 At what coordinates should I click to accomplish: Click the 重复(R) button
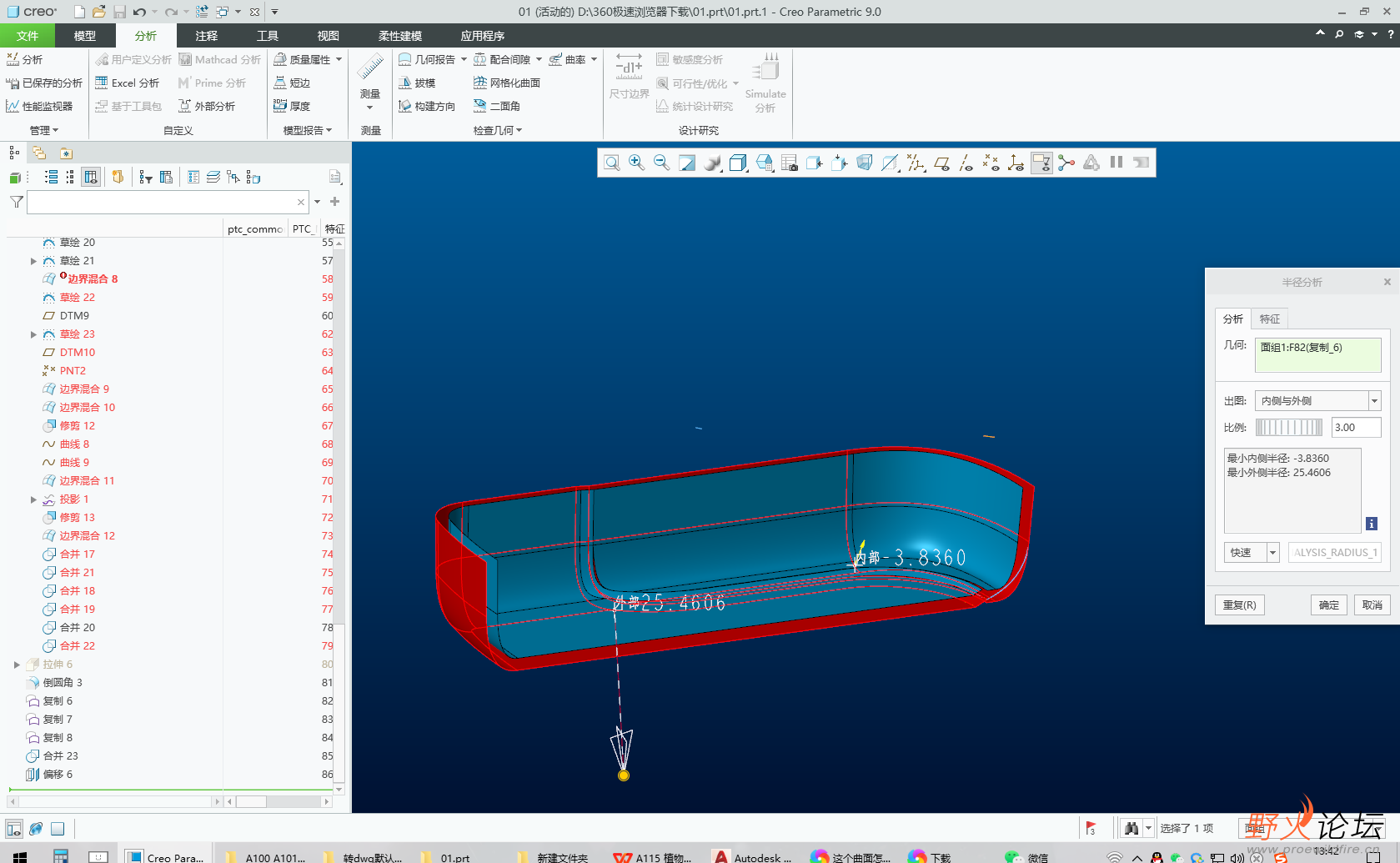[x=1240, y=605]
